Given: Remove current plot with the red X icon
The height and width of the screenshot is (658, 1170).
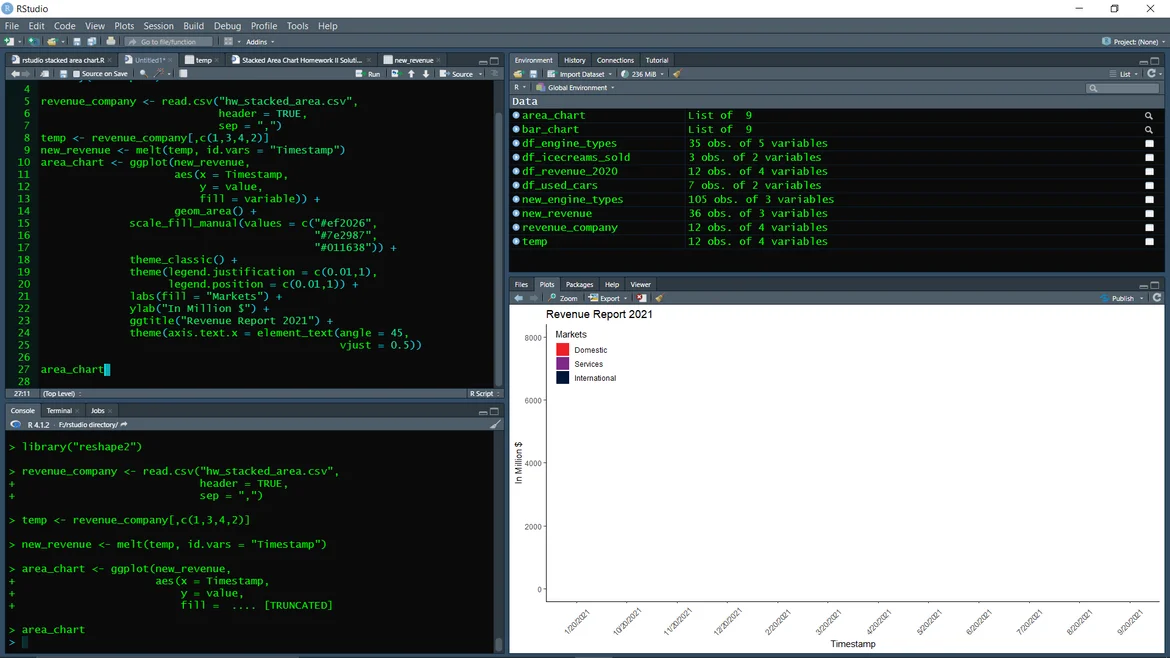Looking at the screenshot, I should (x=641, y=298).
